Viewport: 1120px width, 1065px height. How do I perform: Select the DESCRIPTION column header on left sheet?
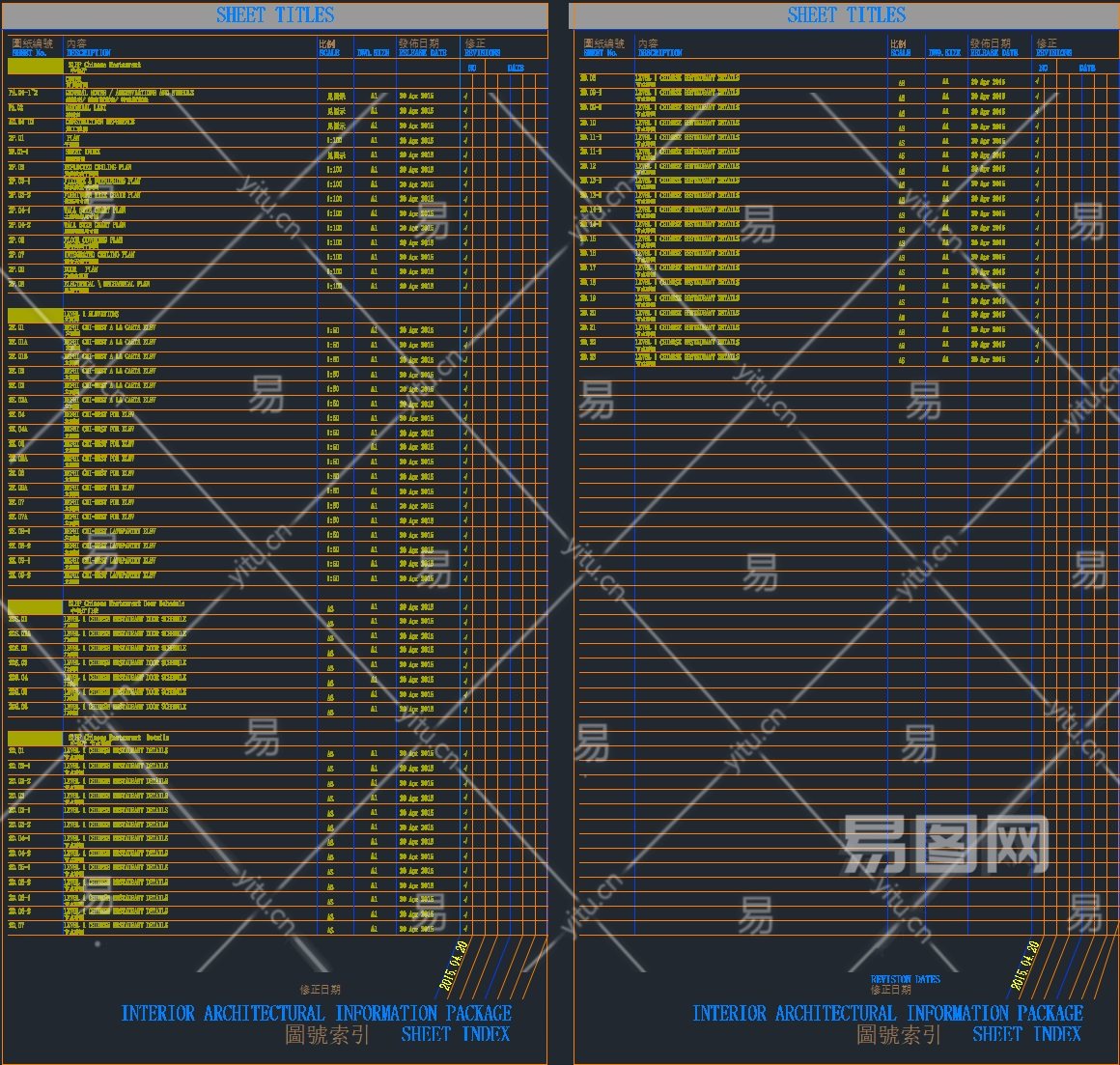click(89, 53)
